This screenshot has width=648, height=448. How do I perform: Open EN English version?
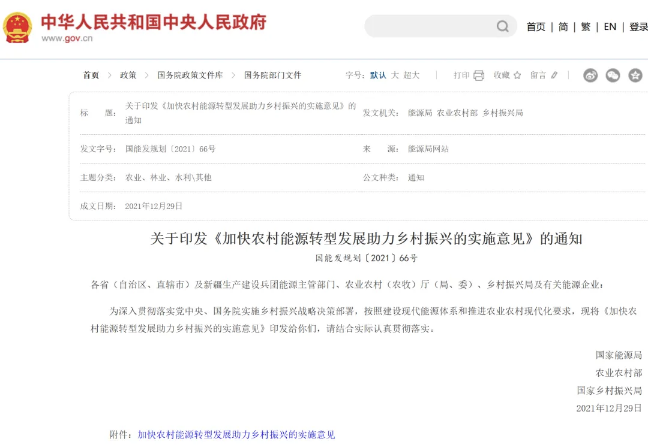609,27
